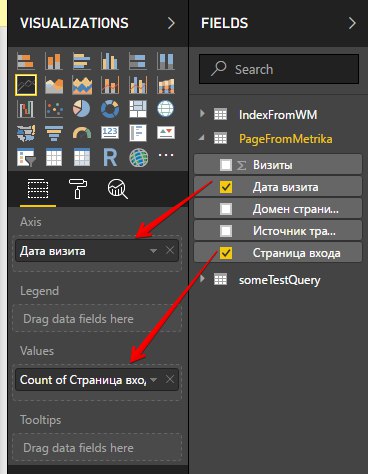Select the stacked column chart visual
The image size is (368, 474).
(x=54, y=62)
